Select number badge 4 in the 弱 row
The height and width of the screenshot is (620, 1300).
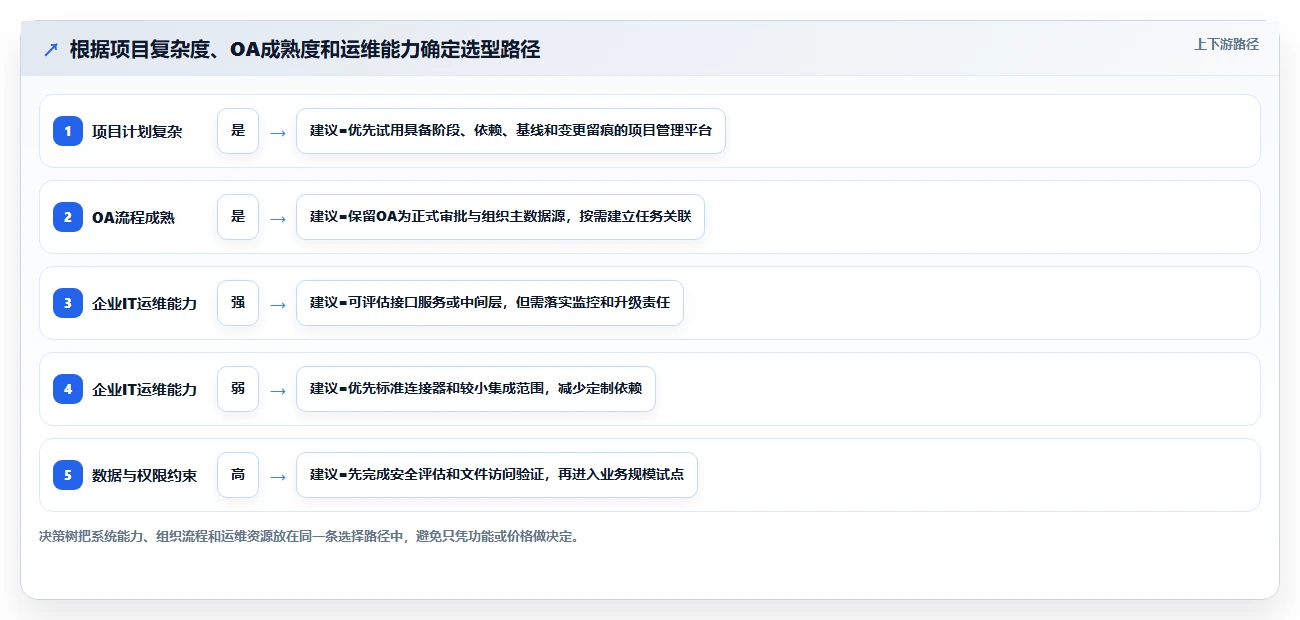(68, 389)
